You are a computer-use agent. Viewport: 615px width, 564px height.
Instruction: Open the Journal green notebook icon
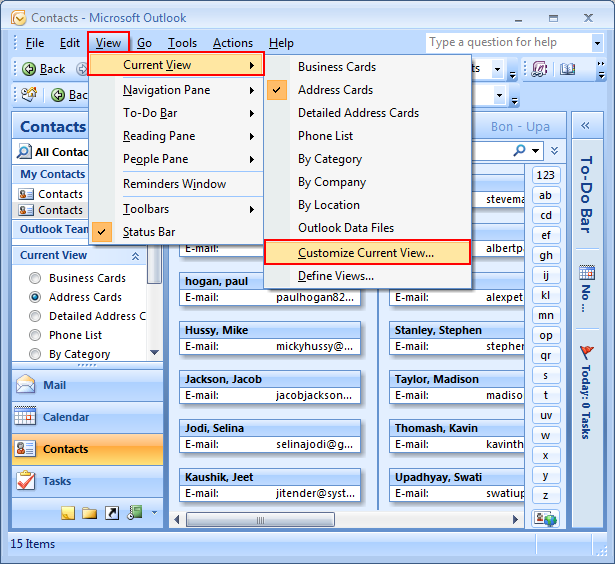click(x=135, y=512)
